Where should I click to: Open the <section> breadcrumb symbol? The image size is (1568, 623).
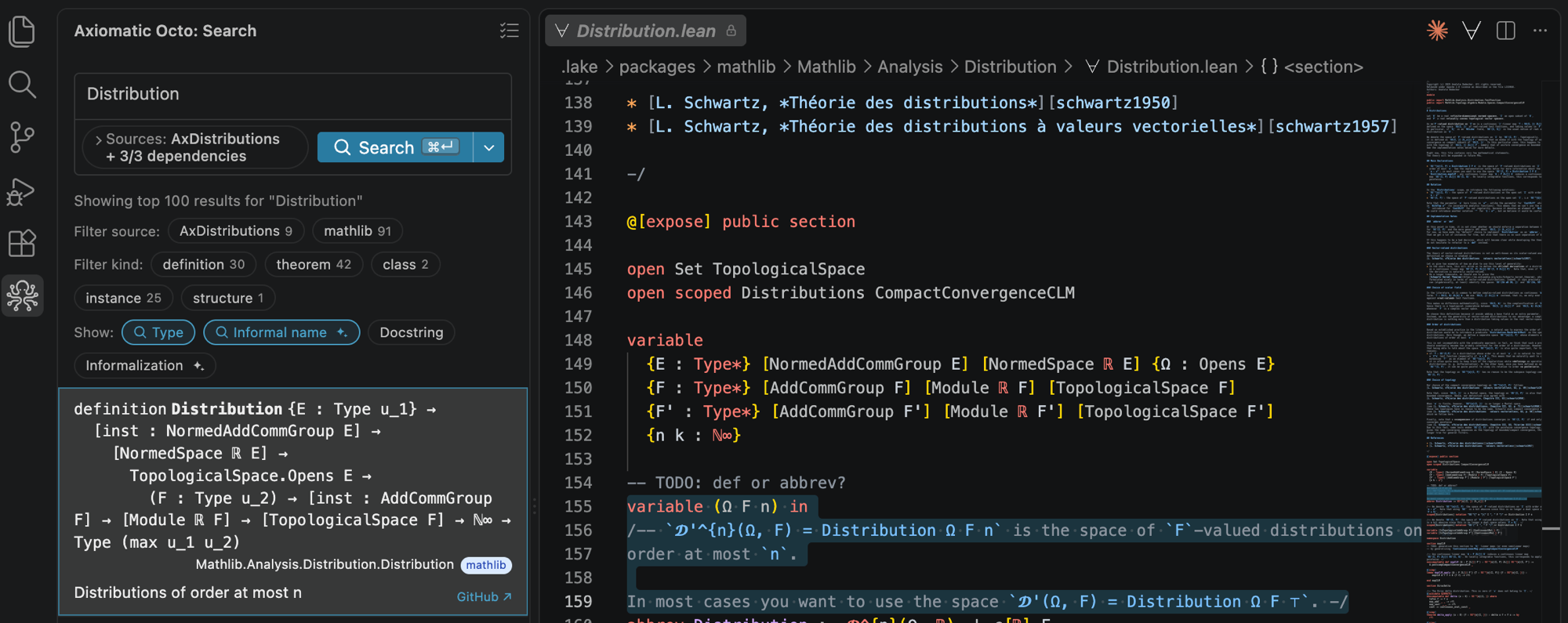(x=1312, y=67)
